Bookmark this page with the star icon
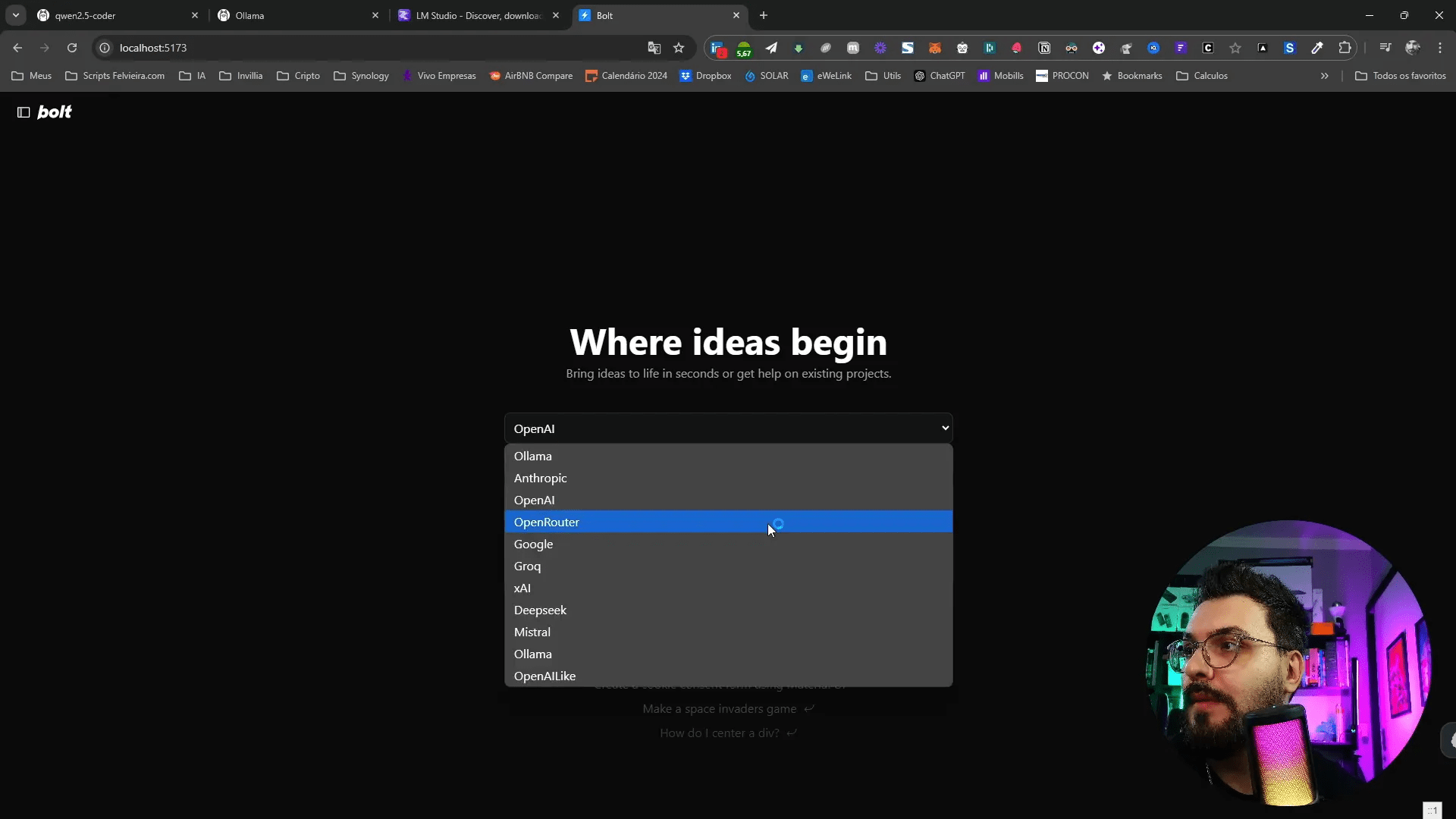The width and height of the screenshot is (1456, 819). pos(679,48)
